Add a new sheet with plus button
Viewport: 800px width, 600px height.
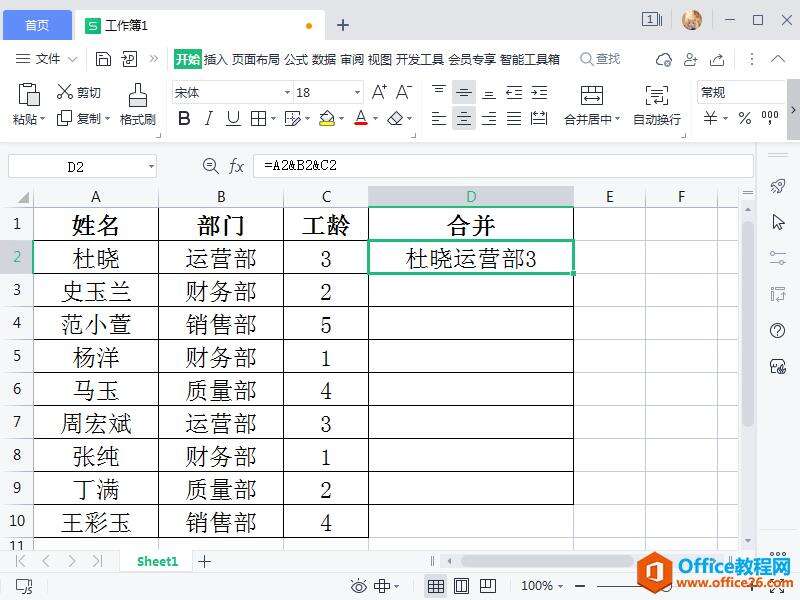click(x=204, y=562)
